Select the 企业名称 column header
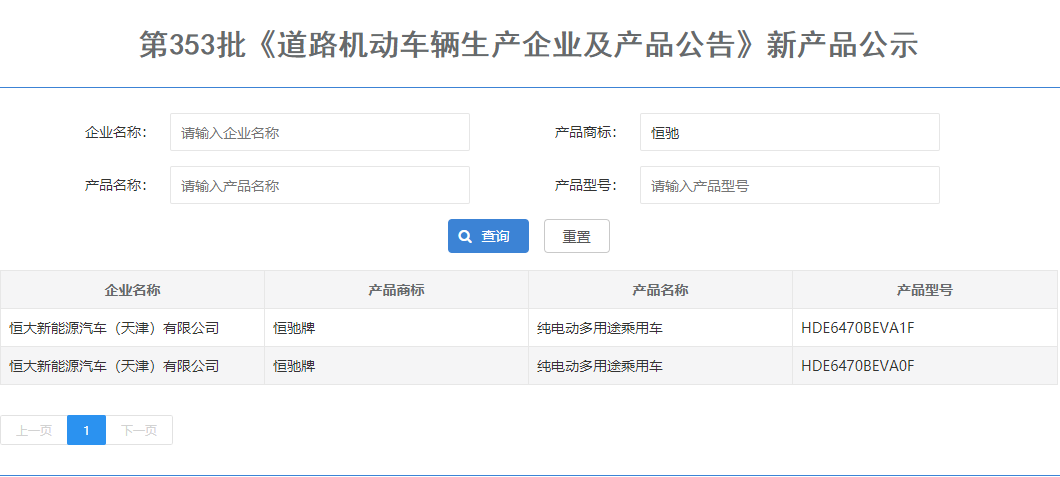This screenshot has width=1060, height=477. coord(132,290)
